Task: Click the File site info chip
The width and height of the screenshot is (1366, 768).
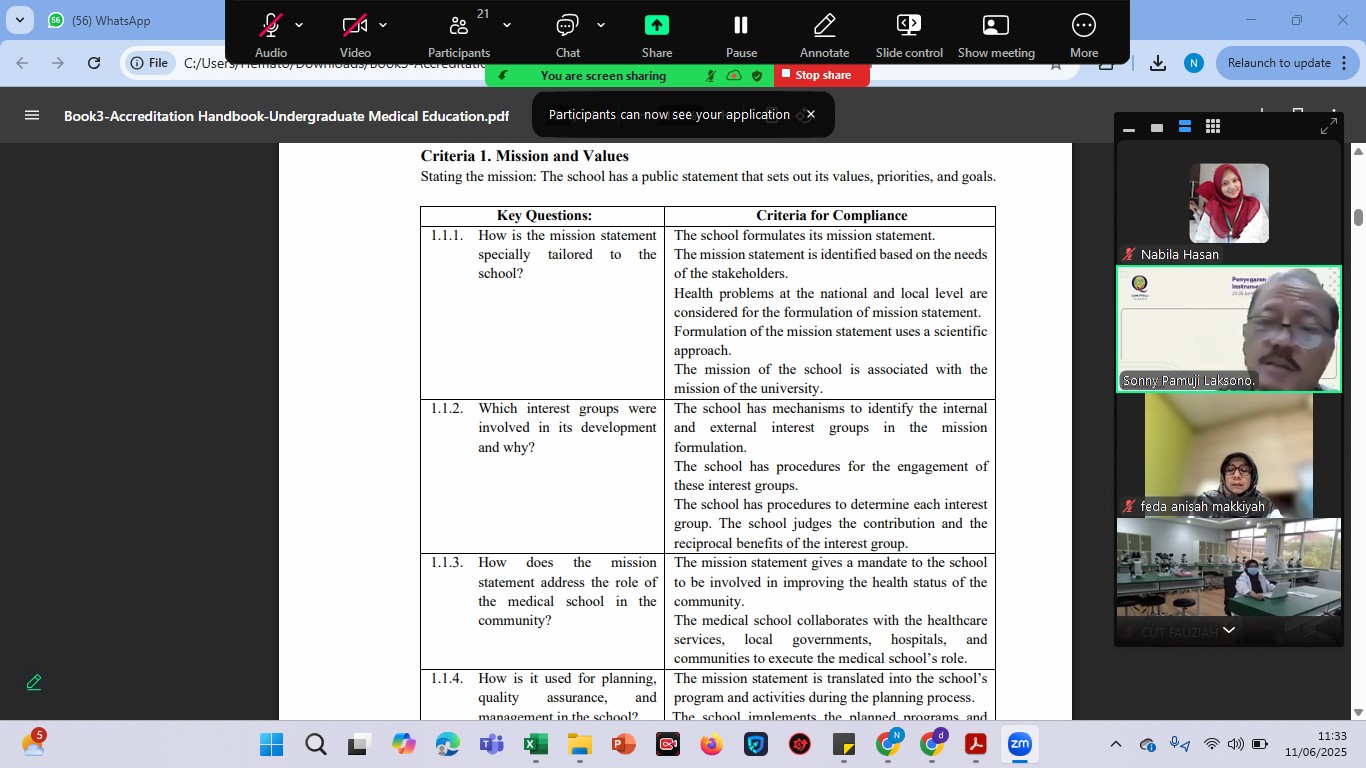Action: [x=149, y=63]
